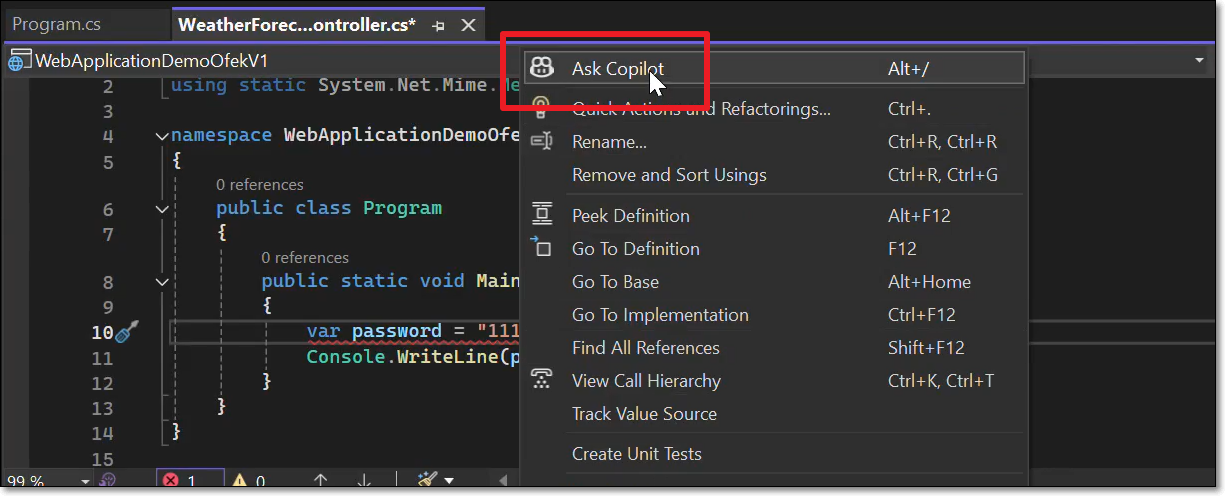Go to previous issue with the up arrow
This screenshot has width=1225, height=496.
pos(321,482)
